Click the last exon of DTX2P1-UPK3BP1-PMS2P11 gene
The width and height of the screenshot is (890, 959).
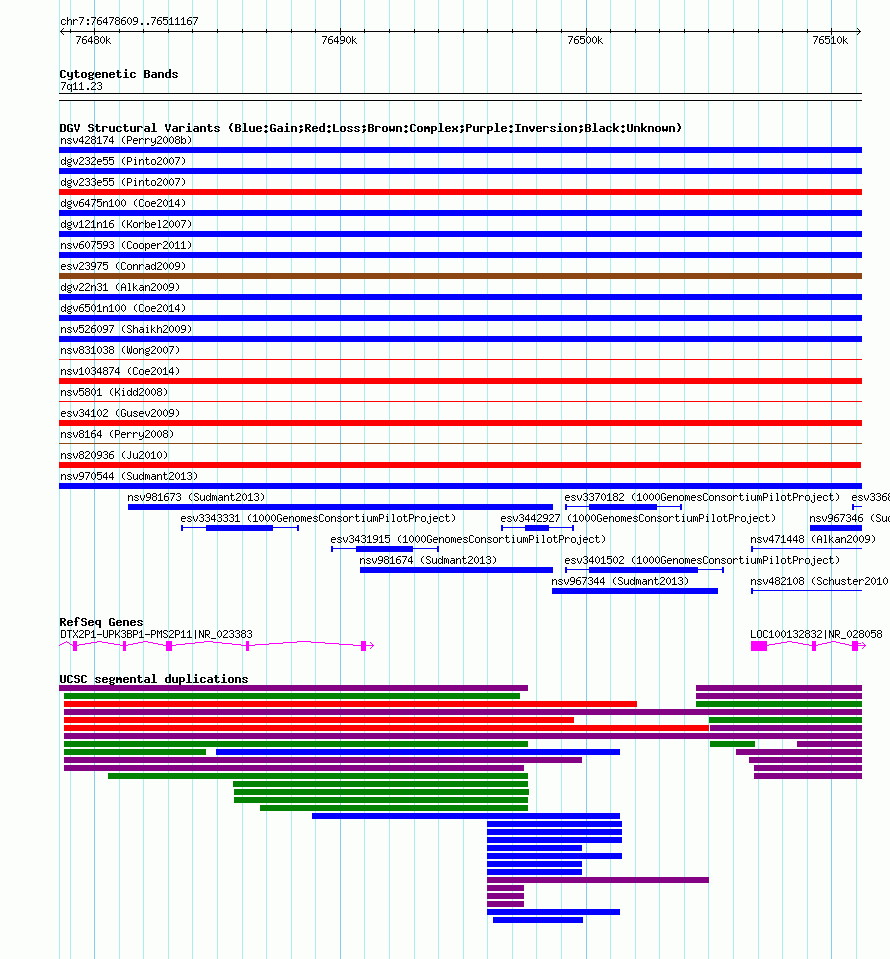[363, 646]
